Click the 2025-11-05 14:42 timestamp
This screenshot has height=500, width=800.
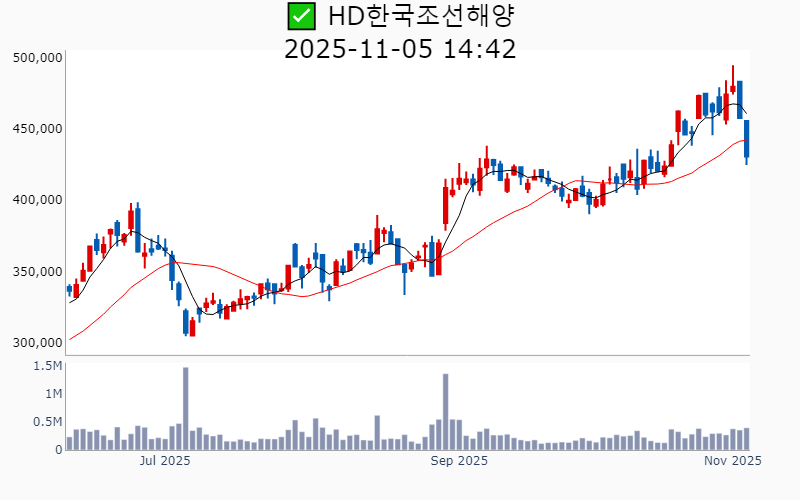pyautogui.click(x=400, y=48)
